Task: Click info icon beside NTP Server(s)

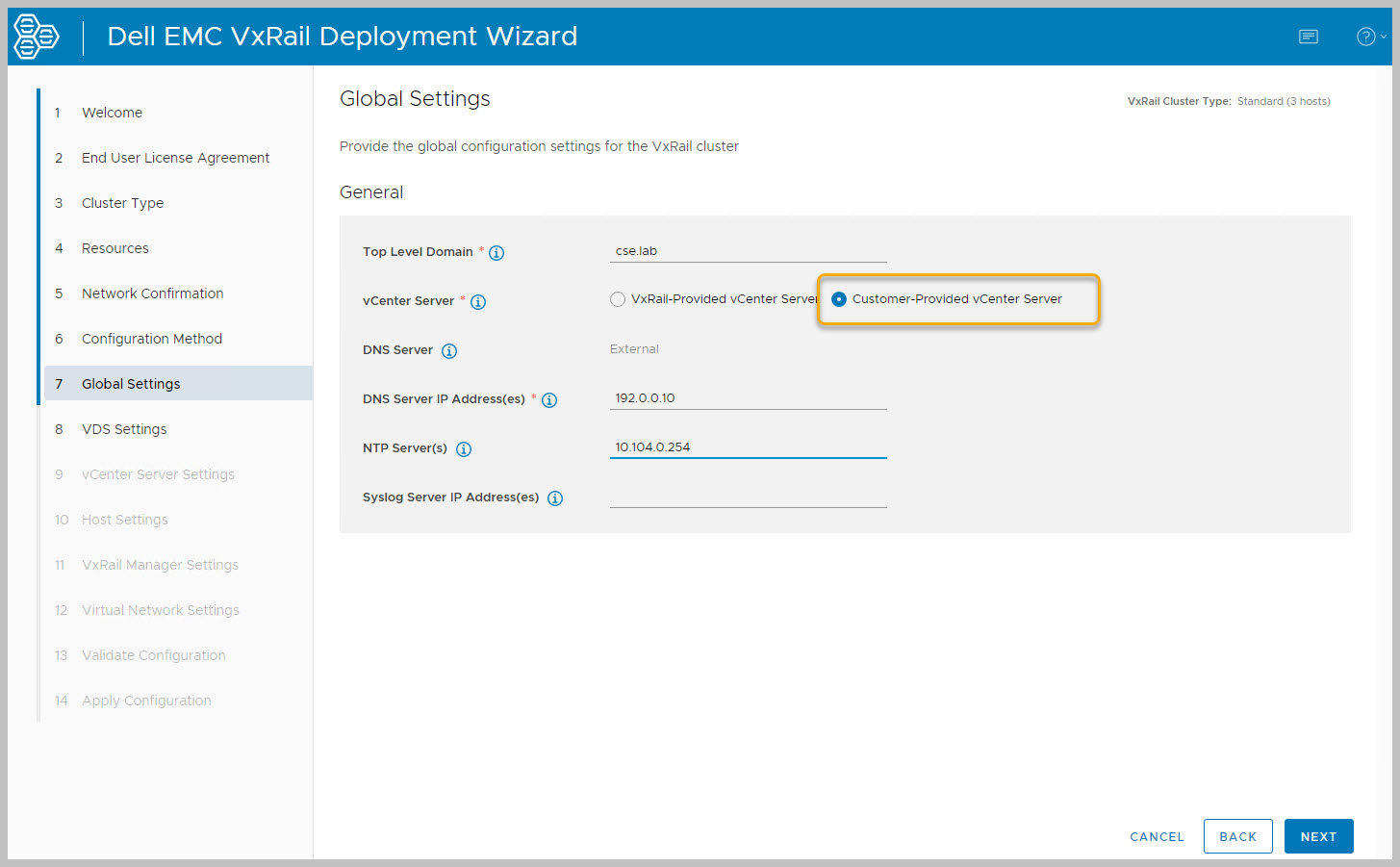Action: (x=464, y=449)
